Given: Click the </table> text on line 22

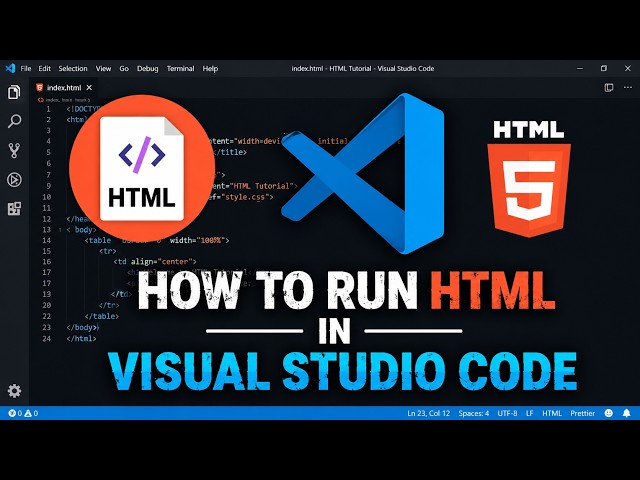Looking at the screenshot, I should 102,316.
